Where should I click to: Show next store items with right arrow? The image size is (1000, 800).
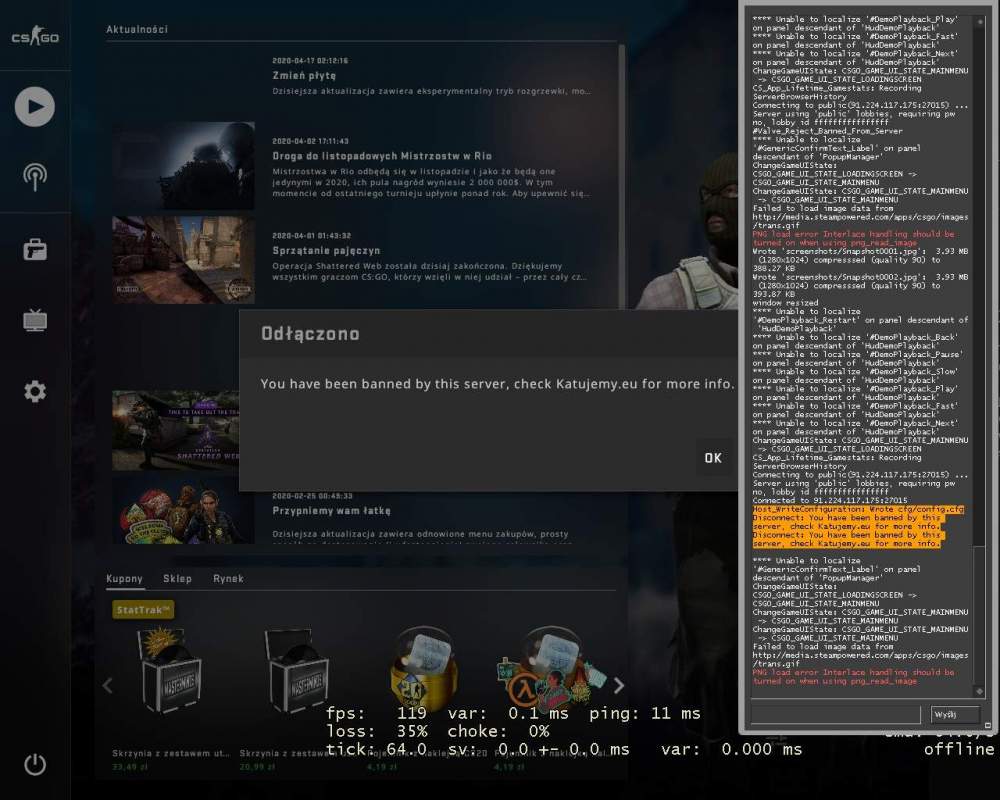[x=619, y=686]
